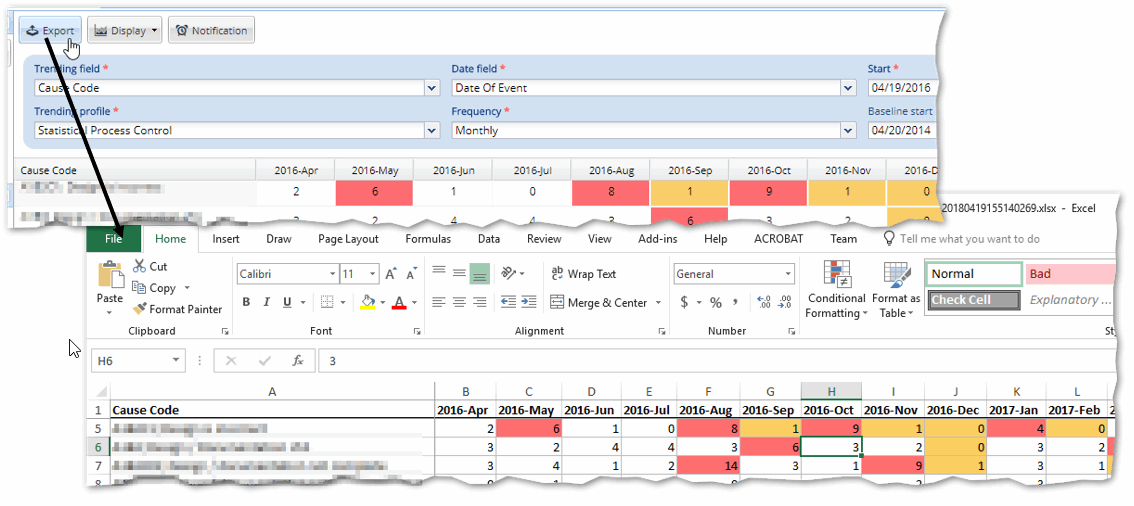Expand the General number format dropdown
The image size is (1134, 506).
788,274
